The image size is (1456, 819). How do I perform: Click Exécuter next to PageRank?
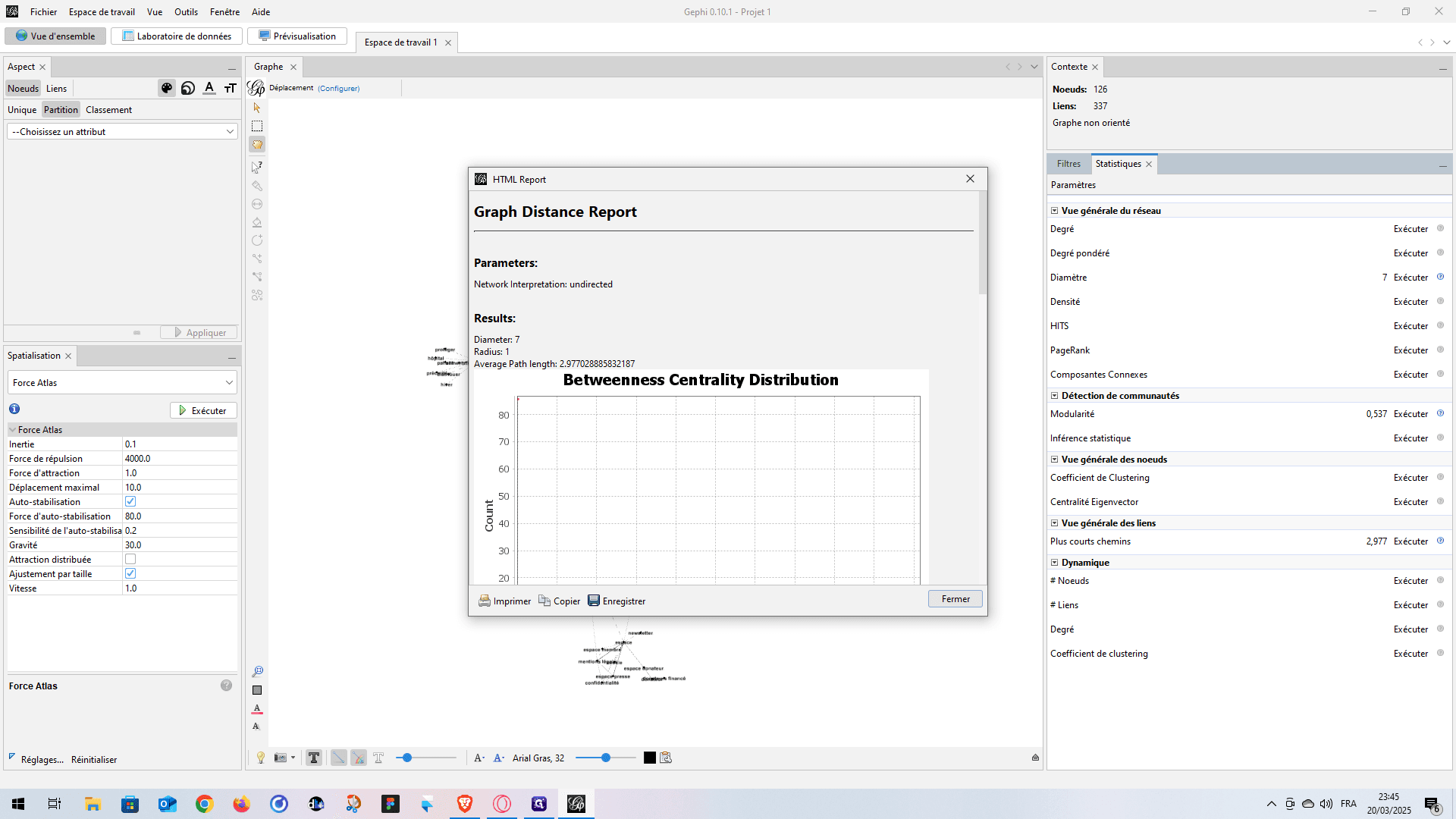pos(1410,350)
